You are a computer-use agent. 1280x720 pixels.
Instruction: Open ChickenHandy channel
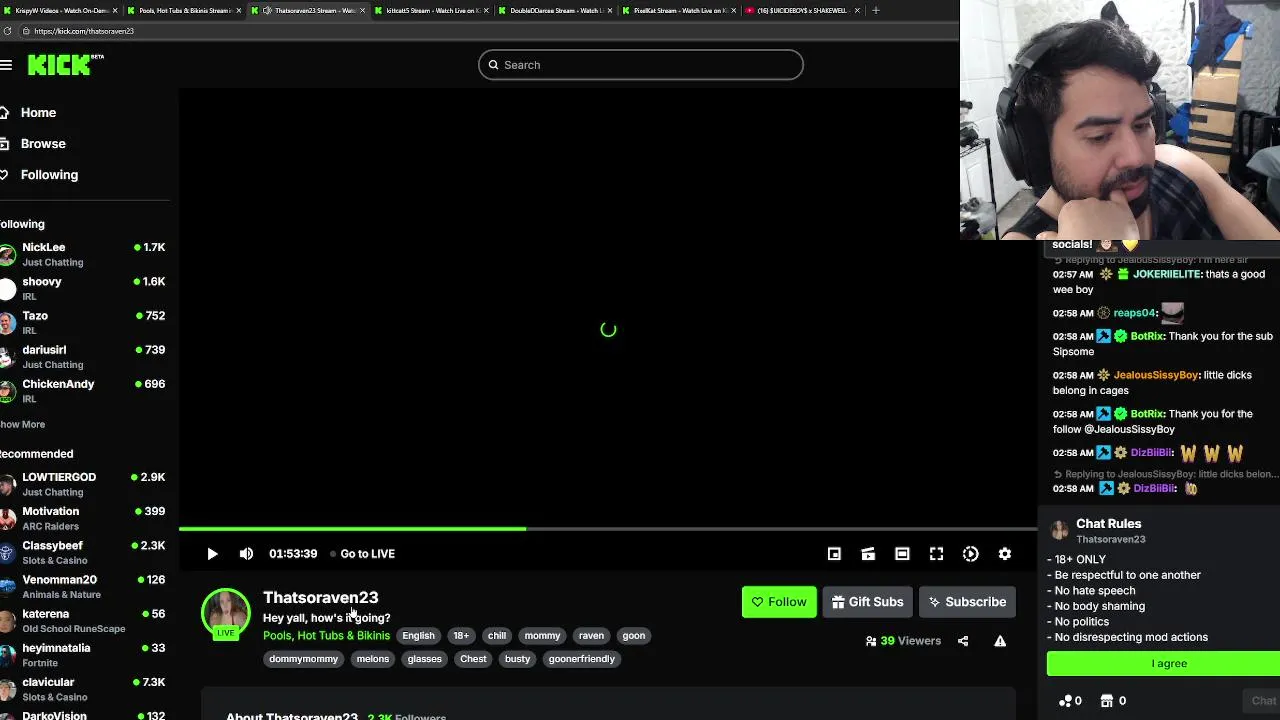coord(85,390)
